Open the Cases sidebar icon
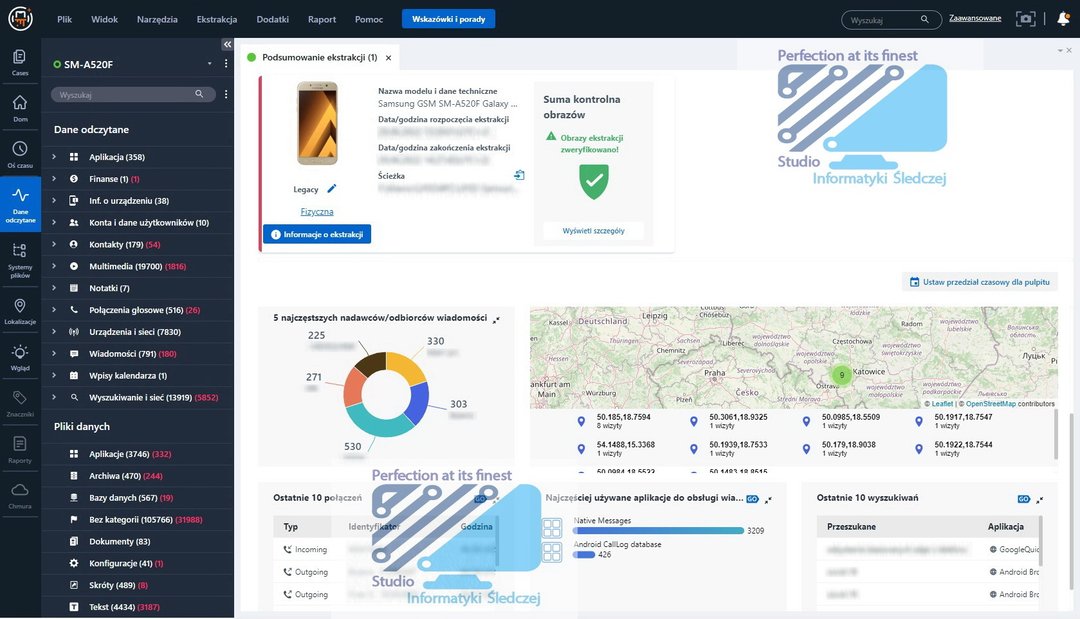This screenshot has width=1080, height=619. pos(20,61)
